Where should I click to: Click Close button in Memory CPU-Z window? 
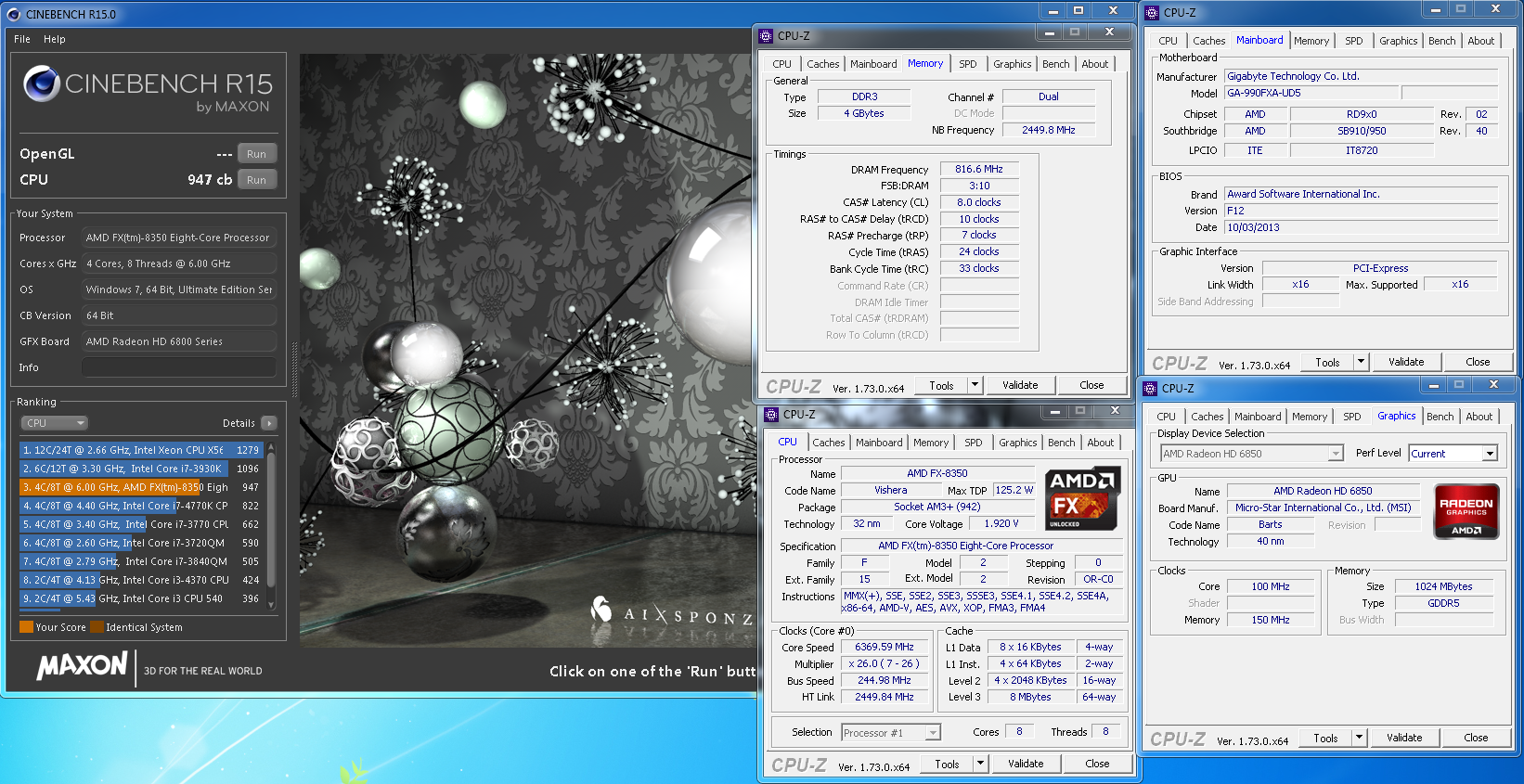1091,385
